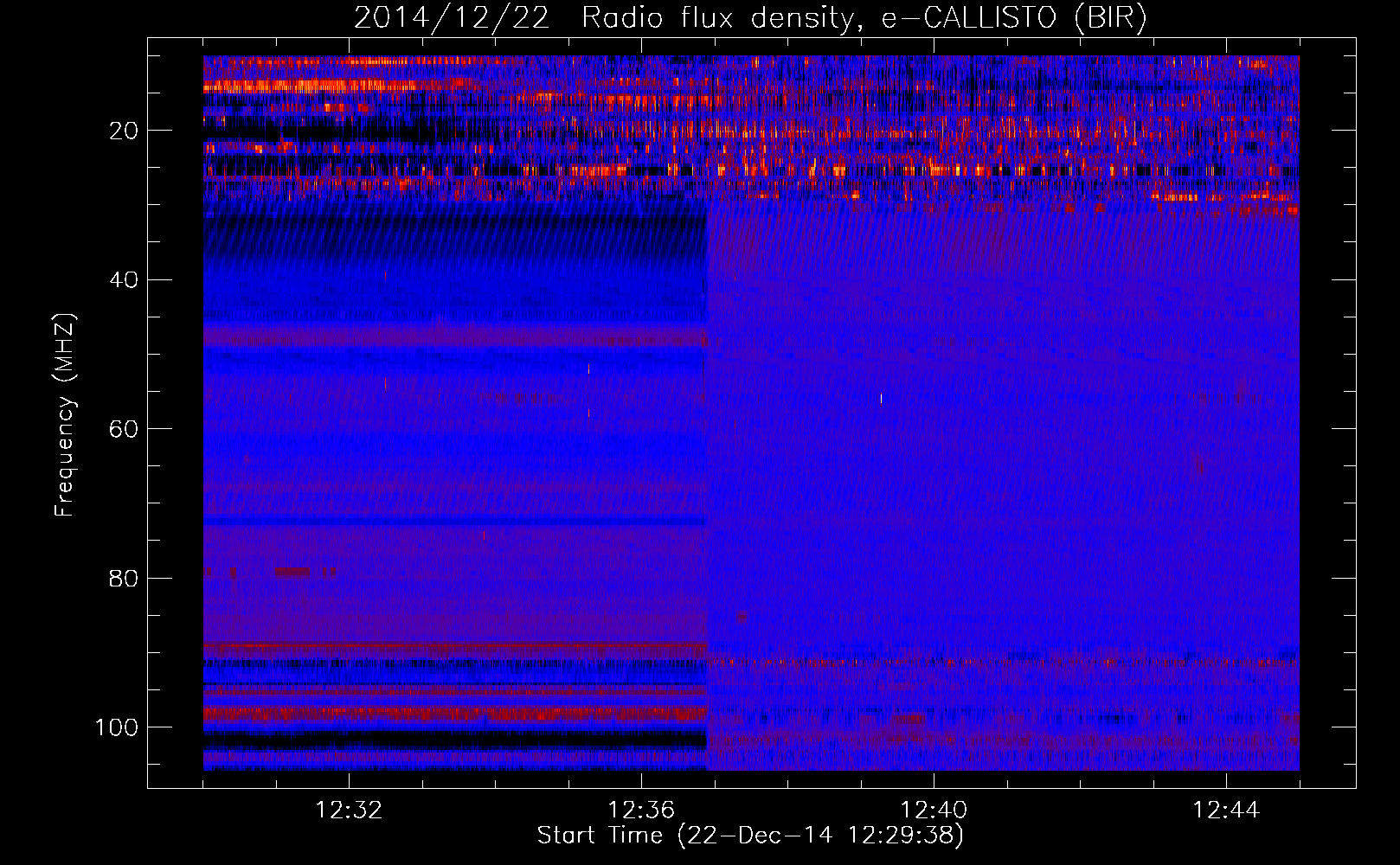Click the '80' frequency tick label
Screen dimensions: 1400x865
tap(124, 579)
